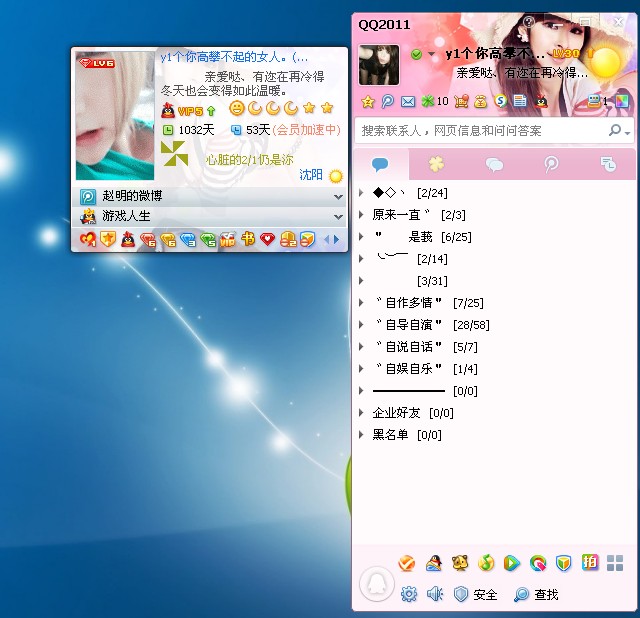This screenshot has width=640, height=618.
Task: Launch PC Manager shield icon in bottom app row
Action: click(564, 563)
